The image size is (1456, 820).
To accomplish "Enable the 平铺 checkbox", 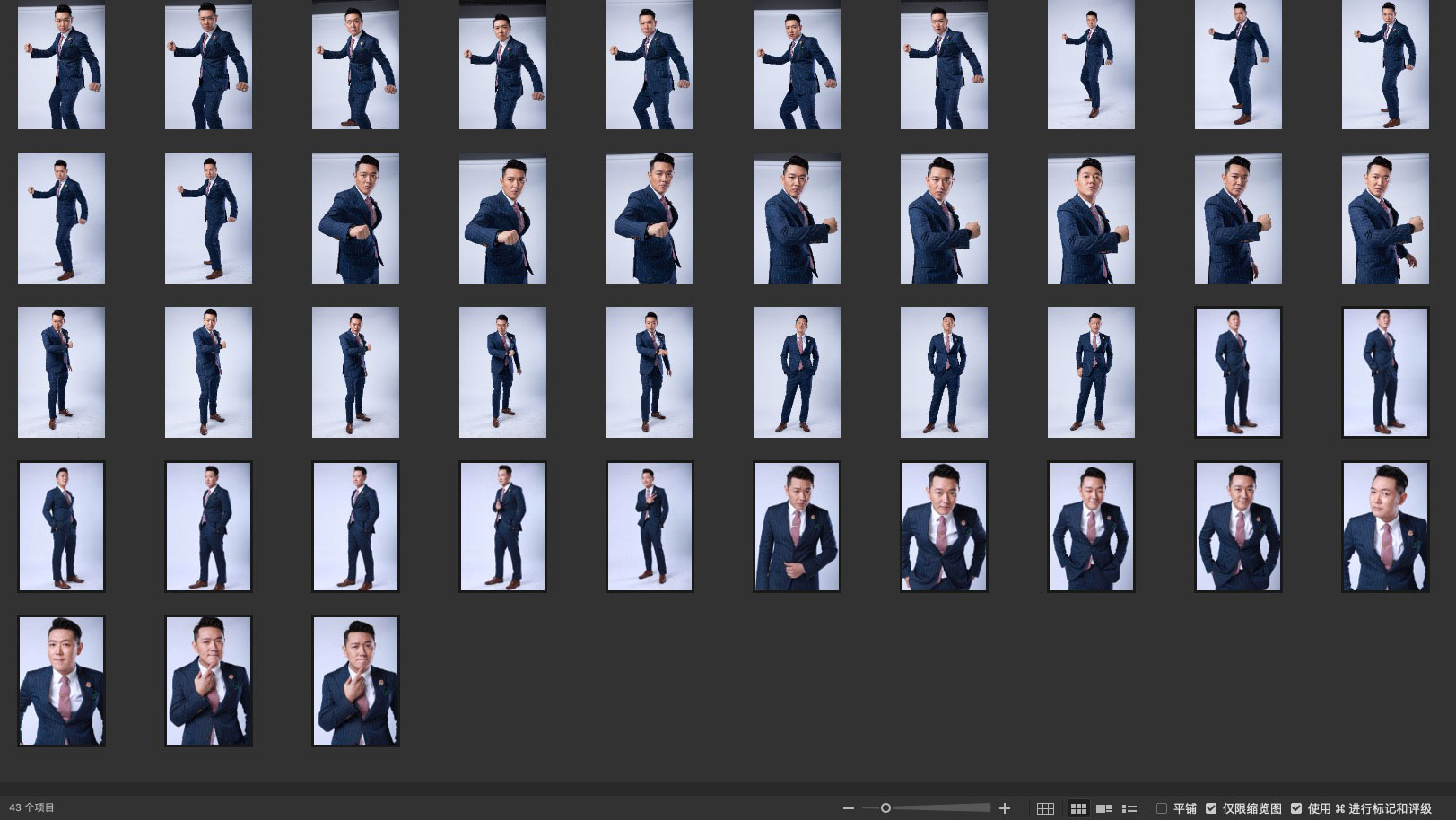I will coord(1162,808).
